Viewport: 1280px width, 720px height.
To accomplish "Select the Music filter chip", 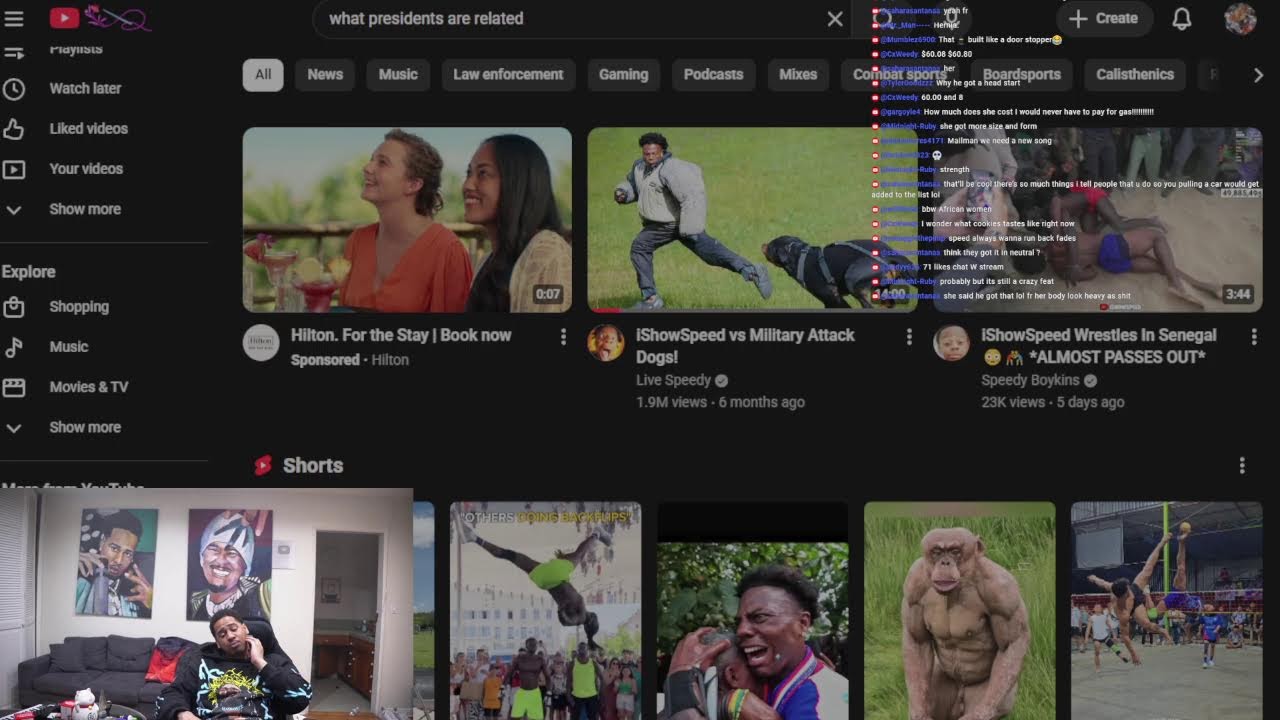I will coord(398,74).
